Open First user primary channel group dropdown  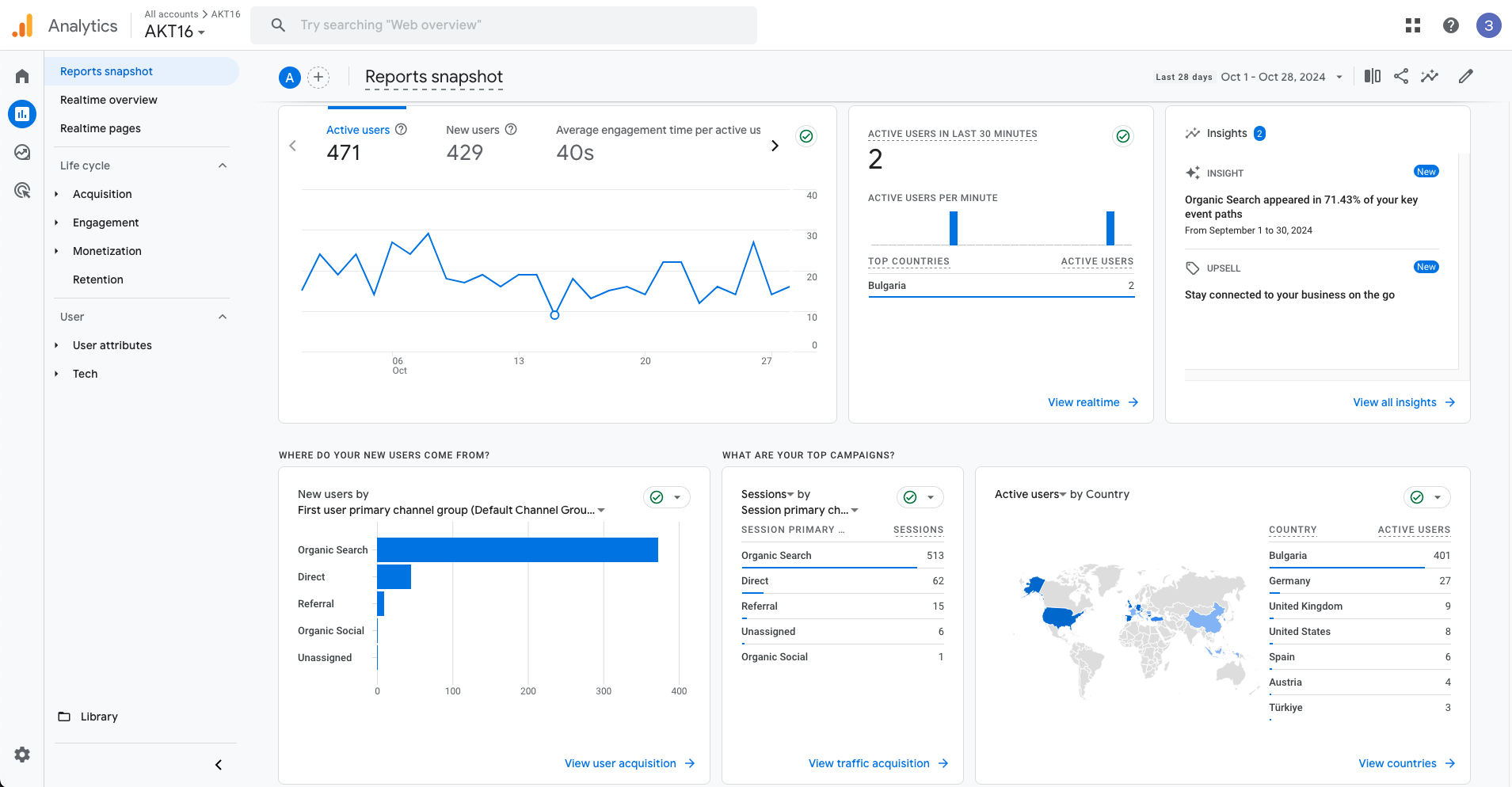(x=451, y=510)
